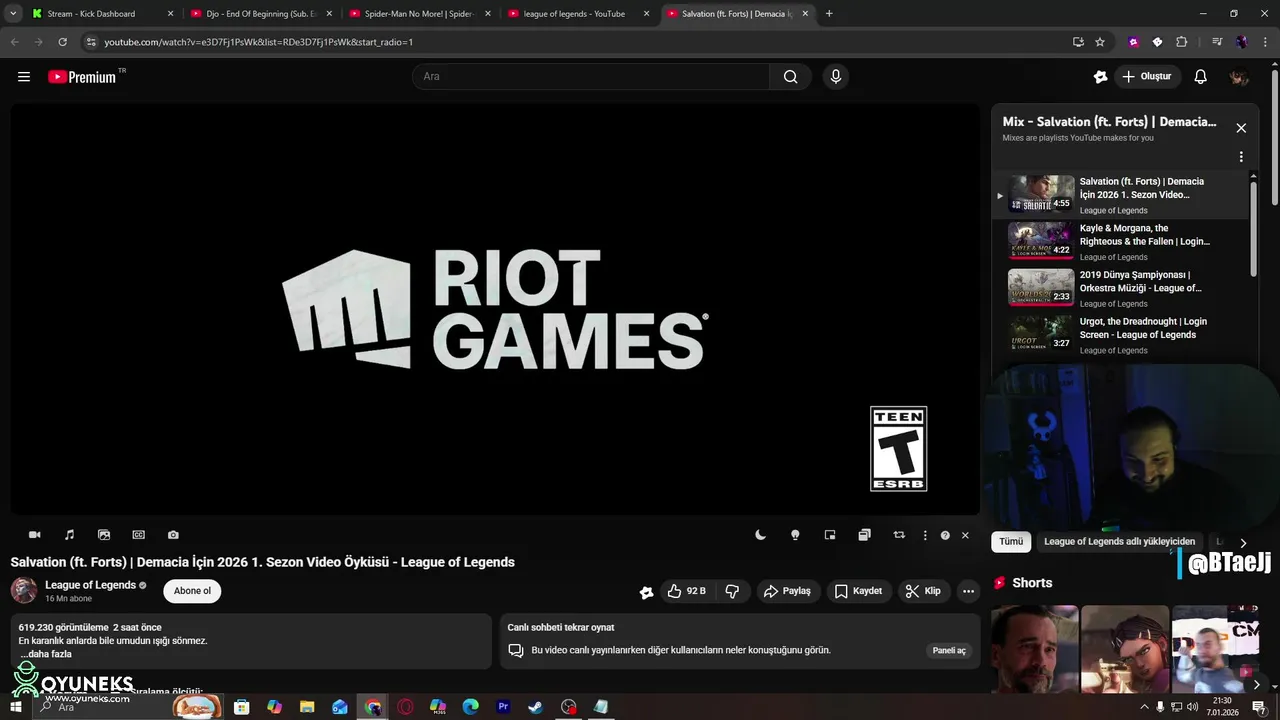Image resolution: width=1280 pixels, height=720 pixels.
Task: Open Chrome three-dot menu
Action: [x=1263, y=42]
